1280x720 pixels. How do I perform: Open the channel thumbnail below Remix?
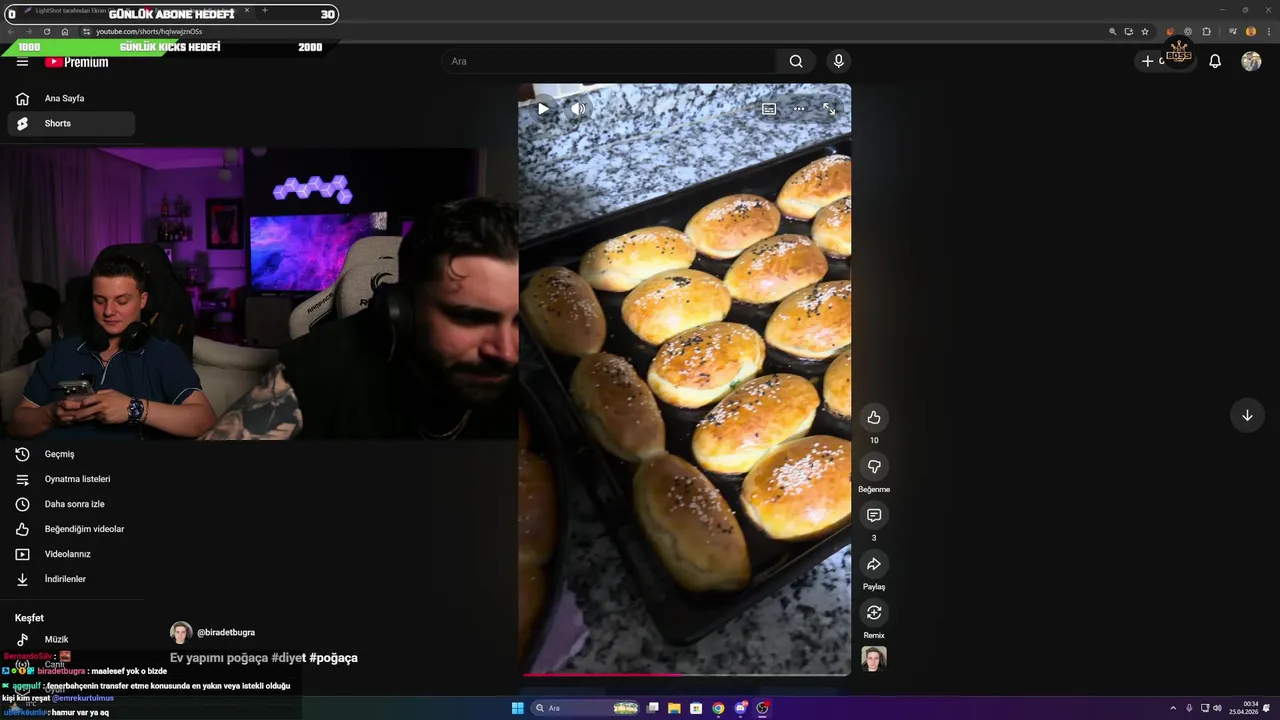tap(874, 659)
